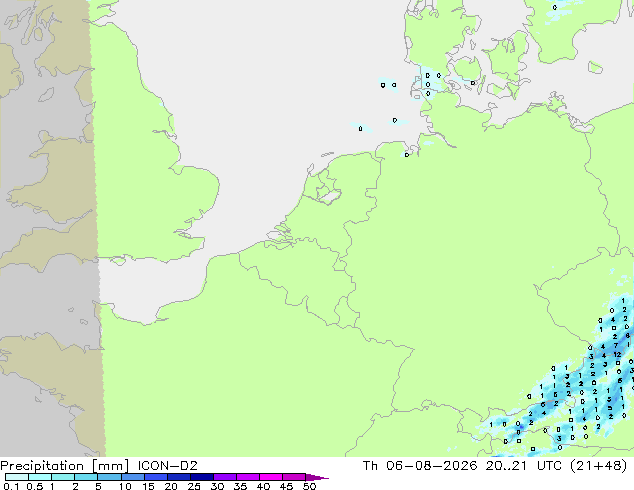Click the '0.5' legend scale label
The image size is (634, 490).
[x=35, y=486]
